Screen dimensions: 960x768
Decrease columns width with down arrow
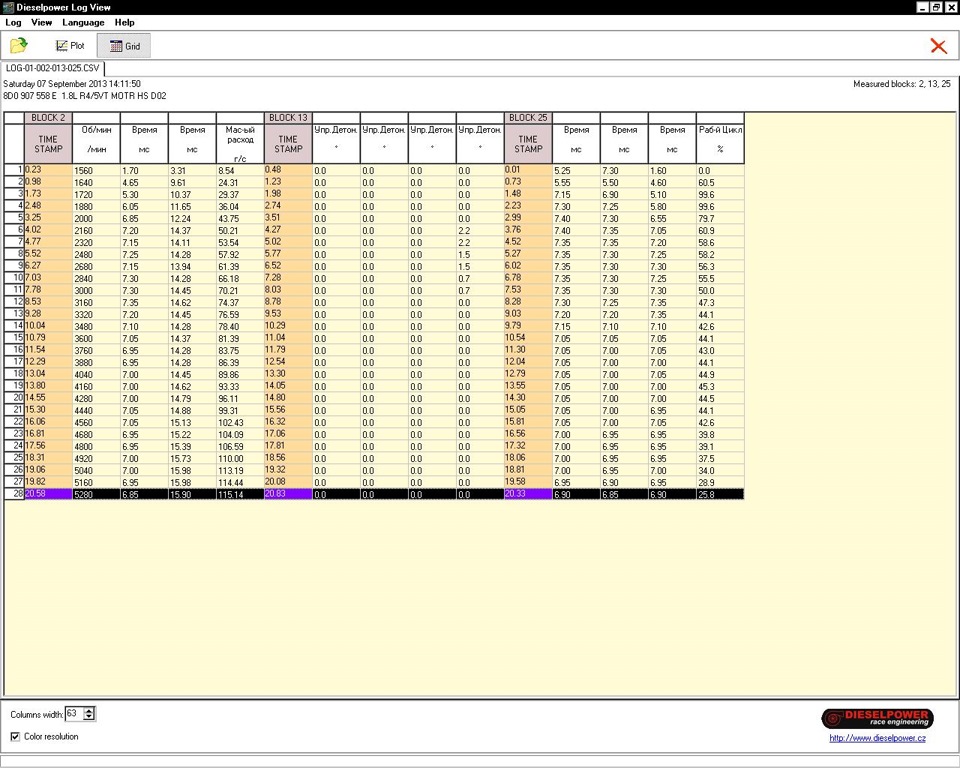click(x=89, y=717)
